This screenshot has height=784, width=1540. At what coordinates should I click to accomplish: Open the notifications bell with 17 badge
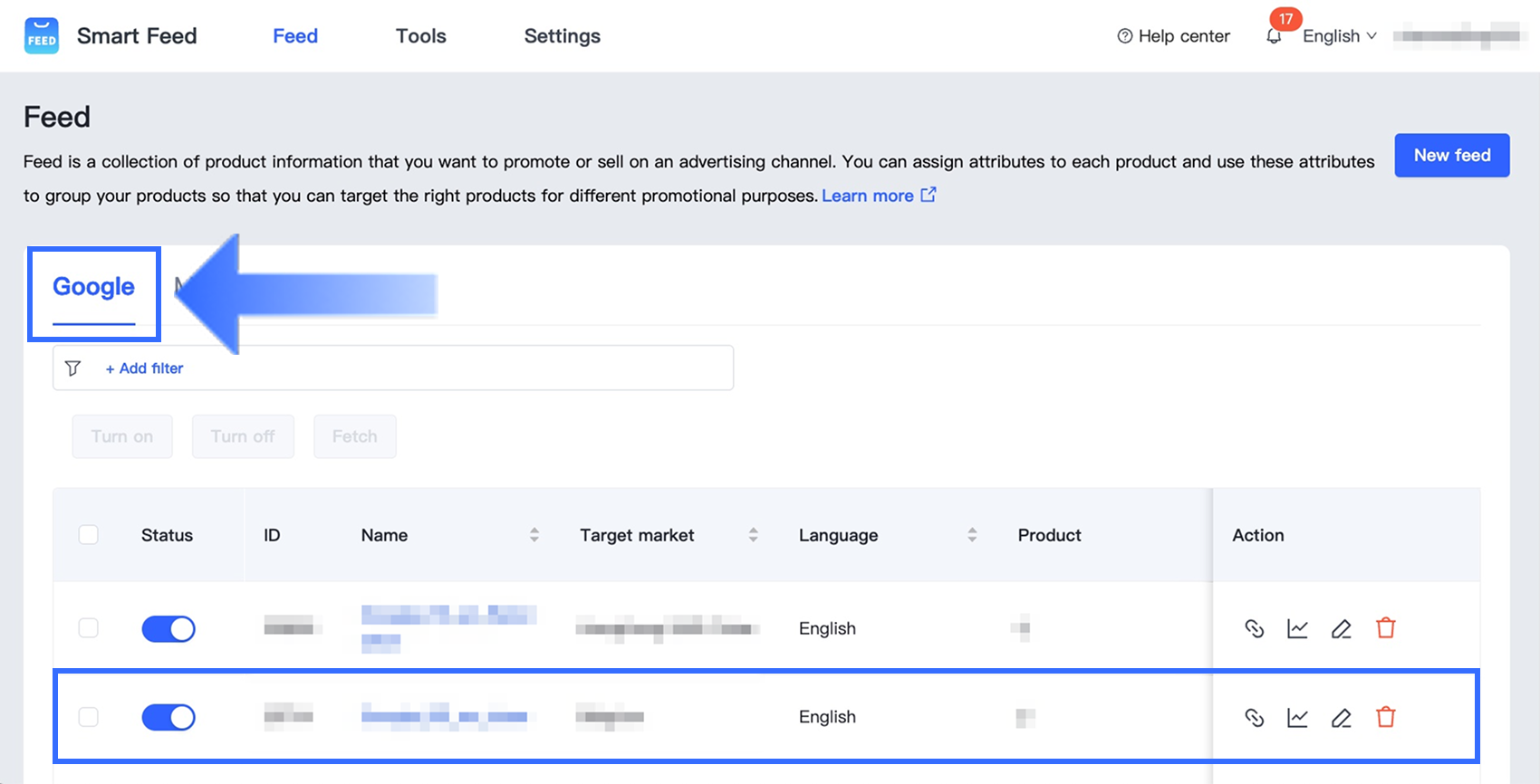coord(1274,36)
